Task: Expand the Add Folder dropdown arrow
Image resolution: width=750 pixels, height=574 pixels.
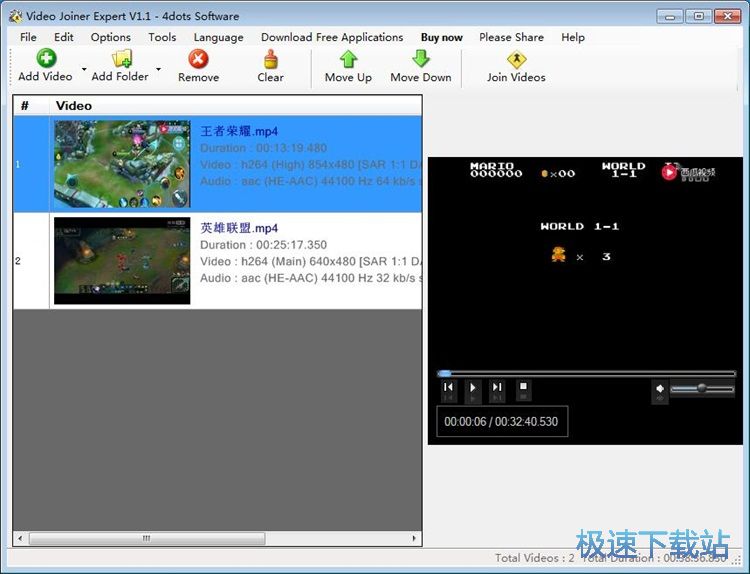Action: 158,69
